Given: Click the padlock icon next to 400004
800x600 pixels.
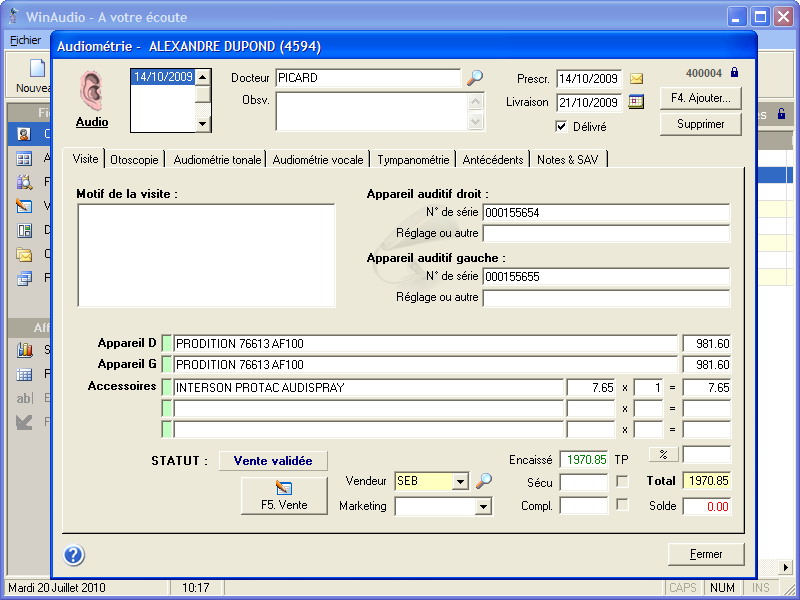Looking at the screenshot, I should coord(734,73).
